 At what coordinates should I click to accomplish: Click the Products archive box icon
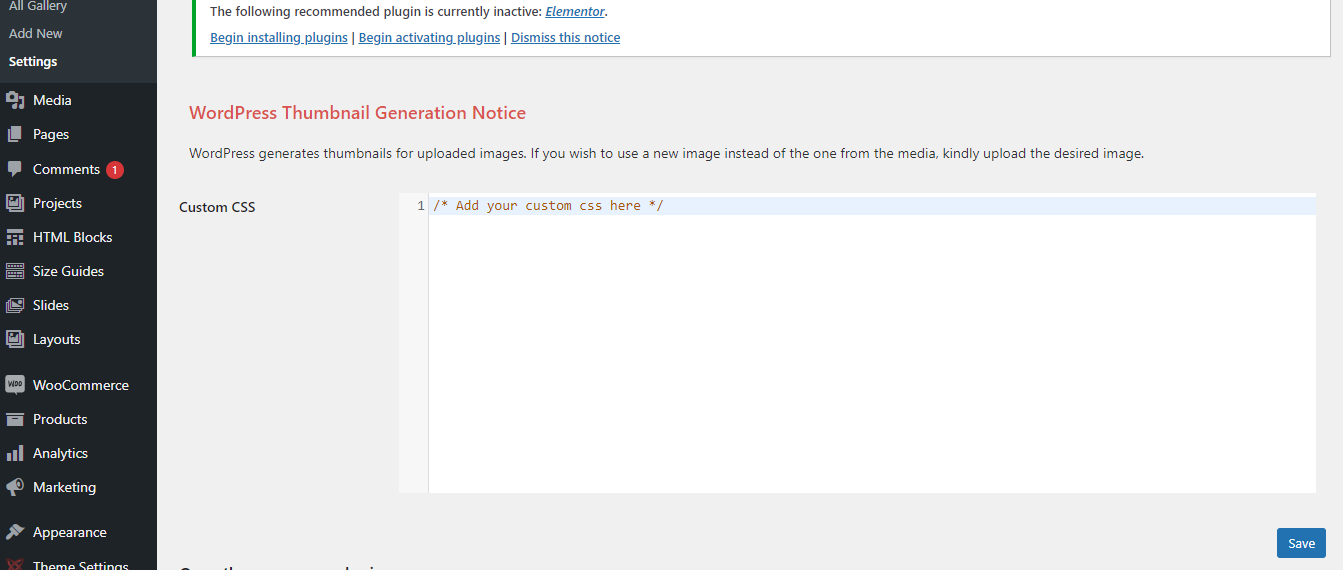pyautogui.click(x=15, y=419)
